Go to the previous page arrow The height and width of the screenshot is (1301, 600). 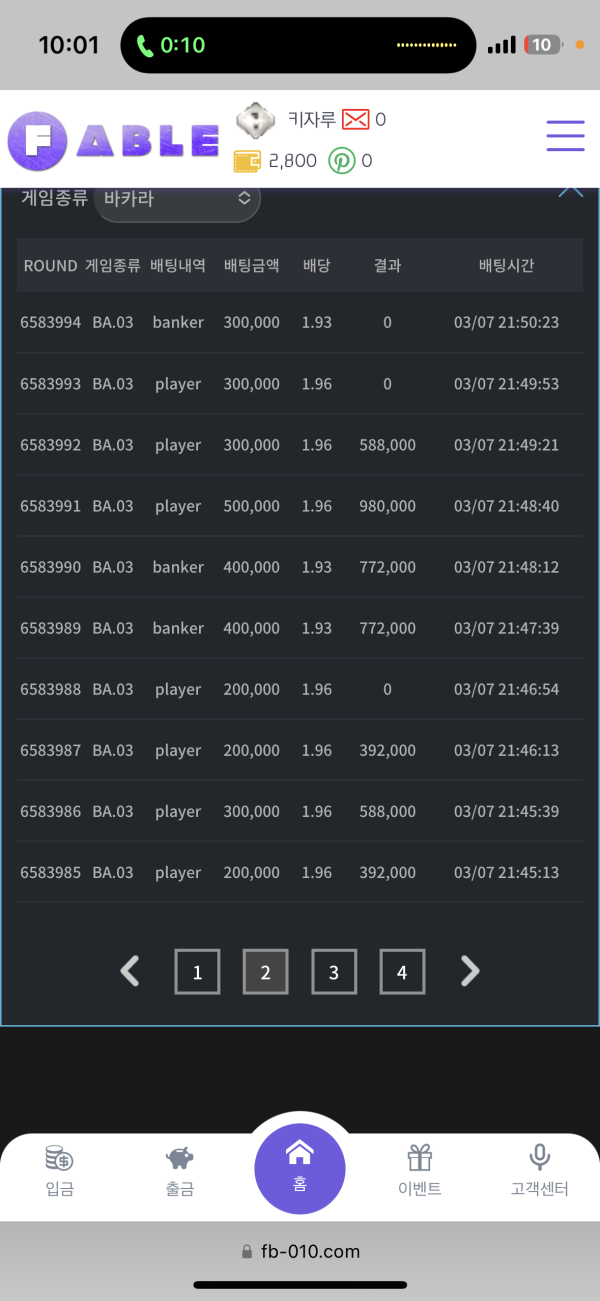pos(130,971)
